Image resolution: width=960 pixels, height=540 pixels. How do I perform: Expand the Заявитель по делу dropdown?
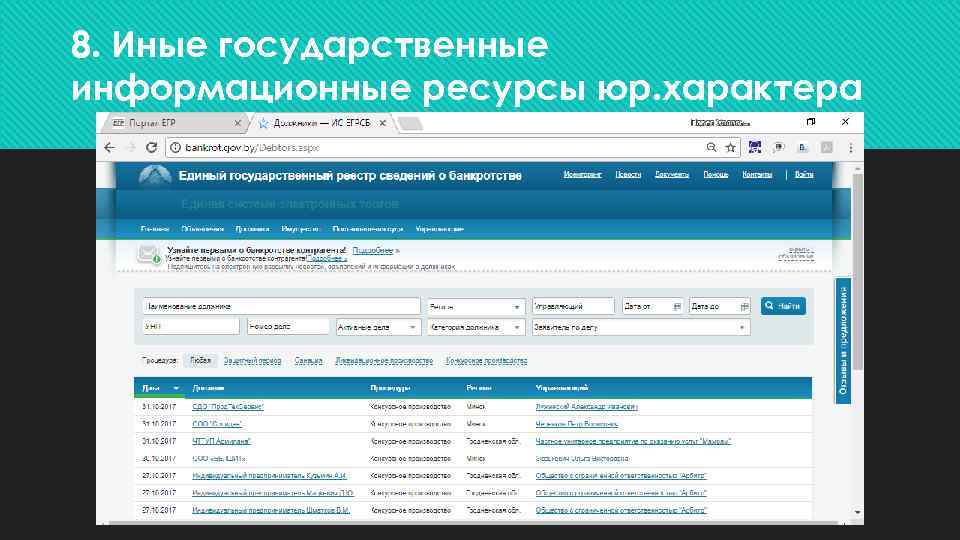[641, 327]
